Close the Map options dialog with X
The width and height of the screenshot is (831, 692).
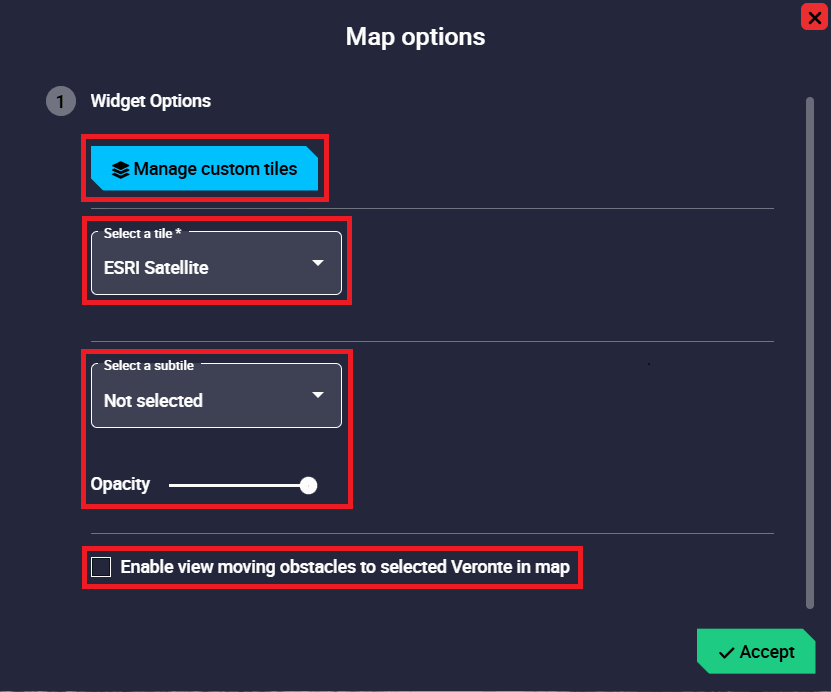(x=814, y=17)
